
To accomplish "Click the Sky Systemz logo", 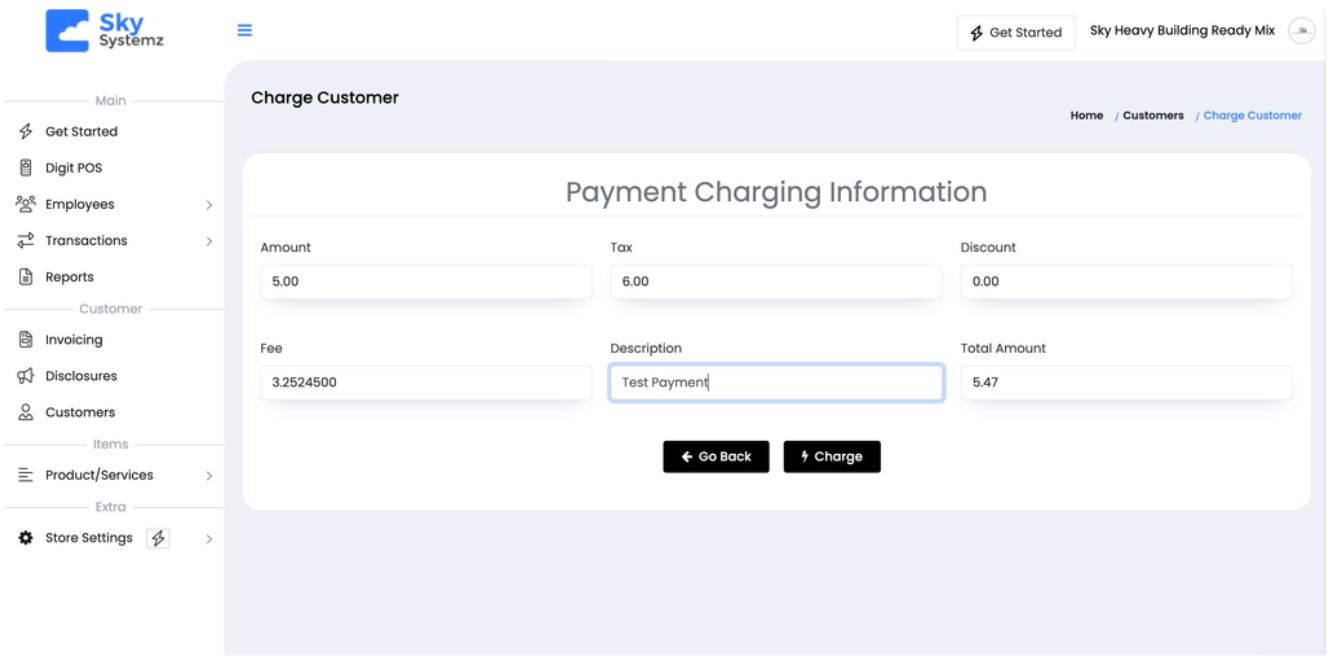I will [x=105, y=31].
